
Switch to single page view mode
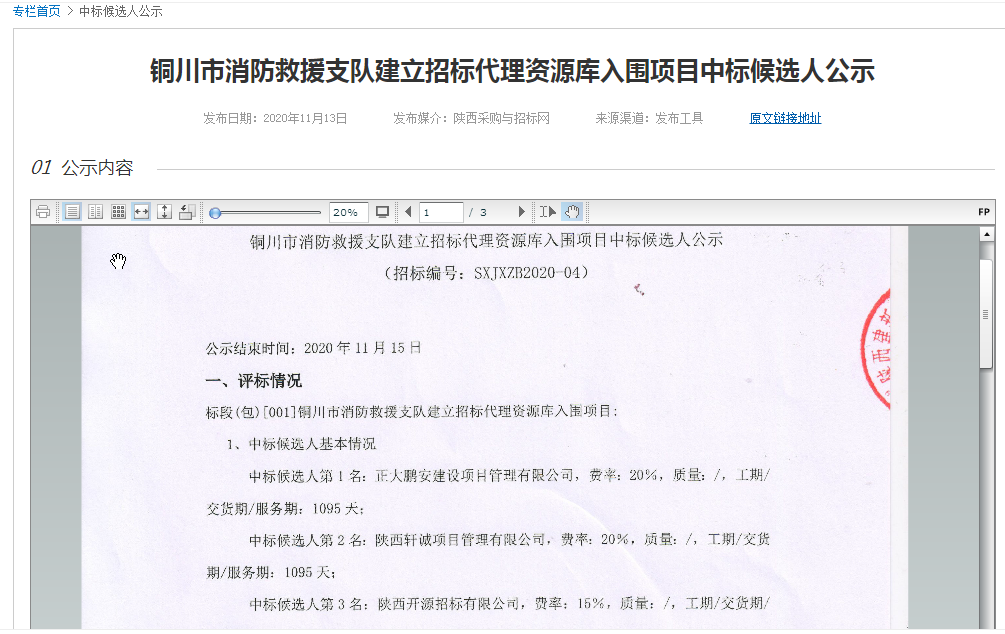[x=72, y=212]
